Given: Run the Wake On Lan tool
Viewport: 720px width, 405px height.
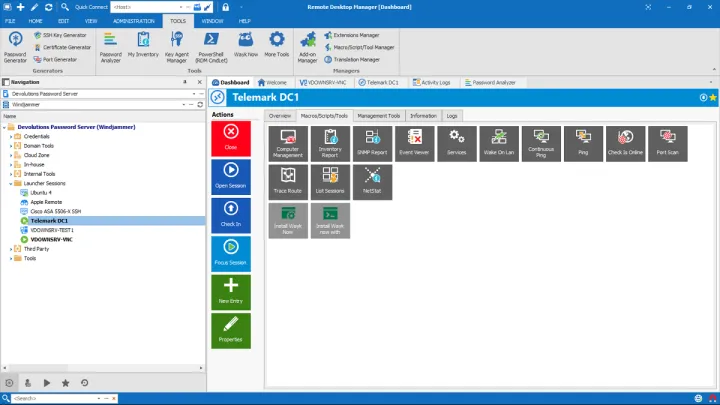Looking at the screenshot, I should (499, 143).
